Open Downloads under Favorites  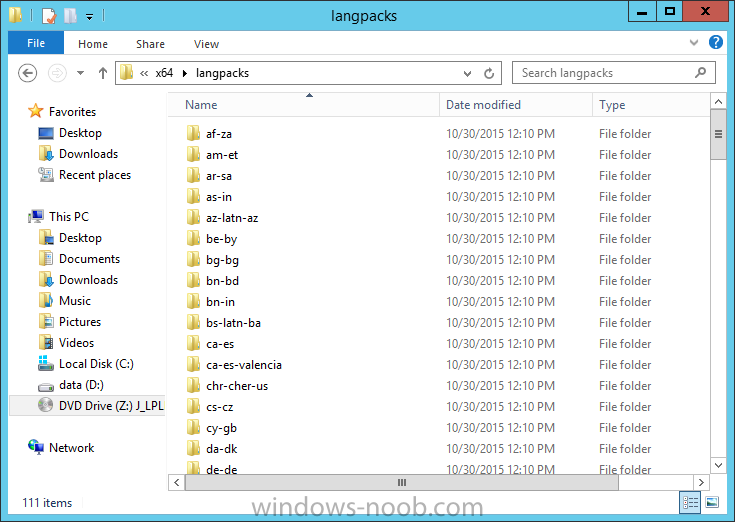click(x=88, y=154)
